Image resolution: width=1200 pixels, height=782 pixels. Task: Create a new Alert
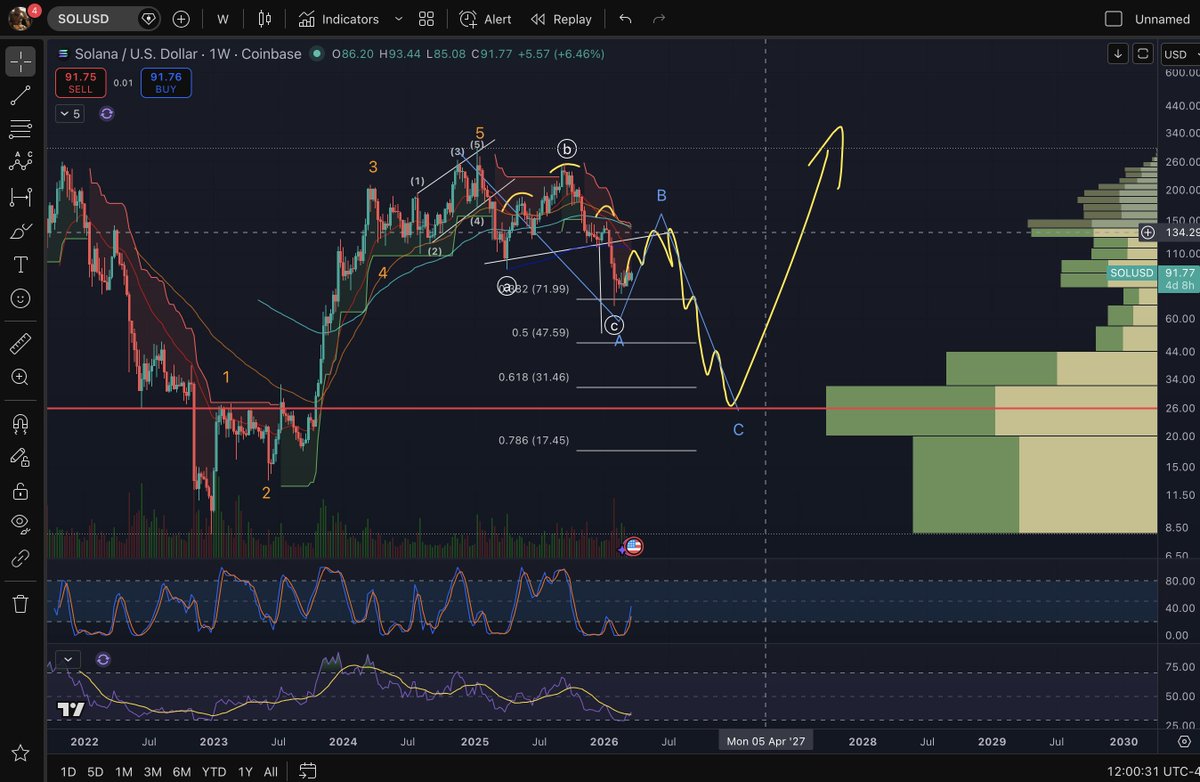tap(486, 19)
